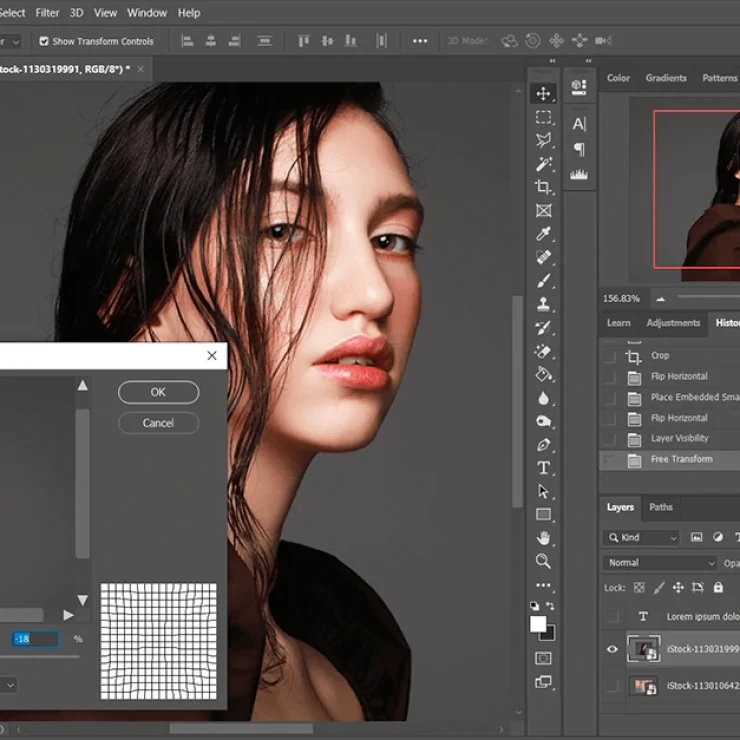Image resolution: width=740 pixels, height=740 pixels.
Task: Hide the iStock-113031999 layer eye
Action: tap(612, 649)
